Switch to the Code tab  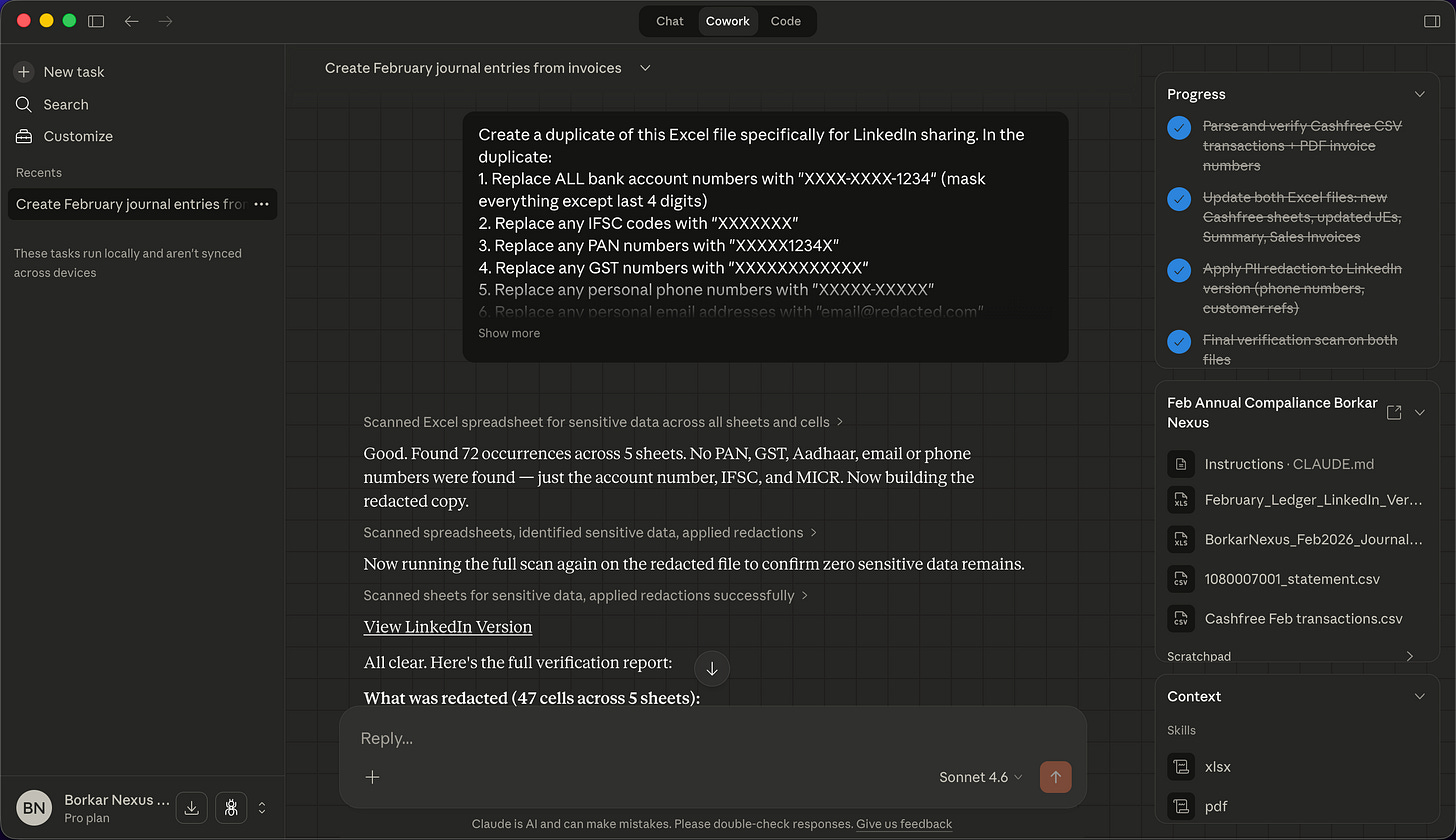coord(786,21)
